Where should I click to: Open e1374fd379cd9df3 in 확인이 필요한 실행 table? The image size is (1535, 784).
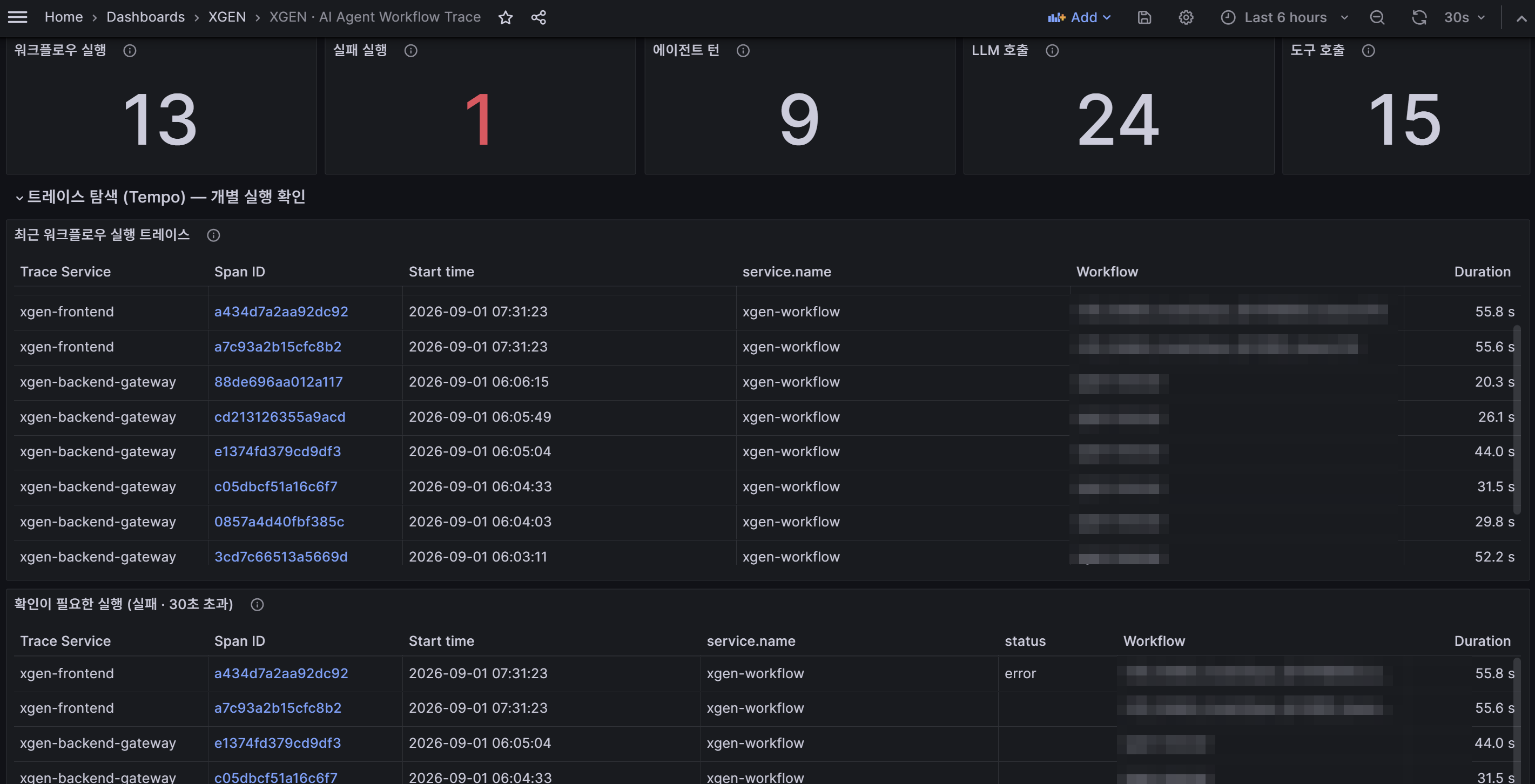click(278, 744)
